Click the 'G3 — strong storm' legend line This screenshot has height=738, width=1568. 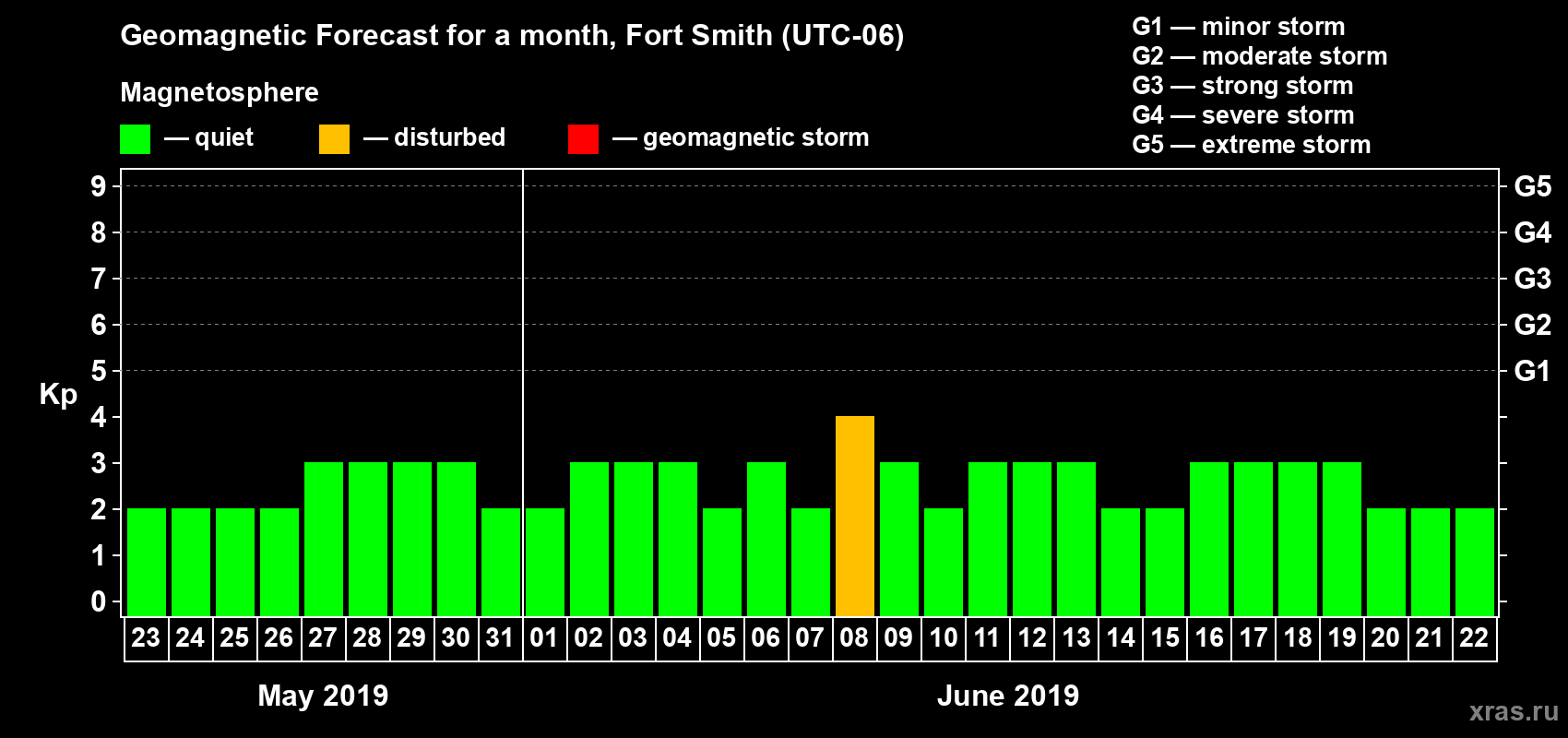point(1242,86)
